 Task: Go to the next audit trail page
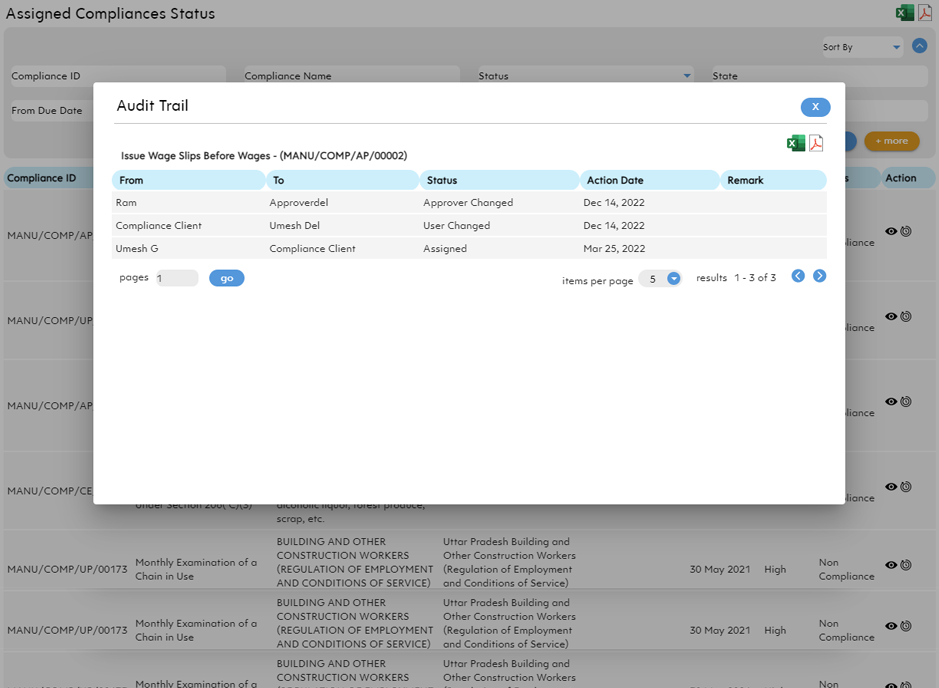[819, 276]
